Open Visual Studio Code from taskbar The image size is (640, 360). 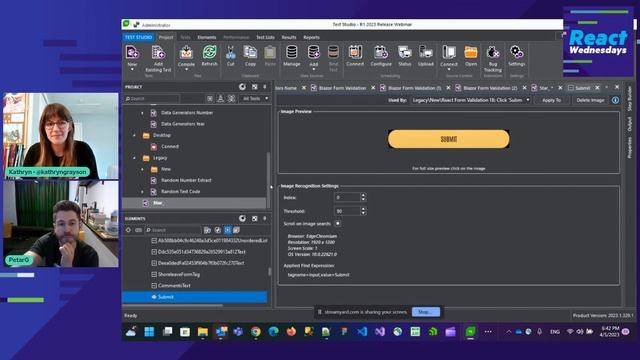362,331
